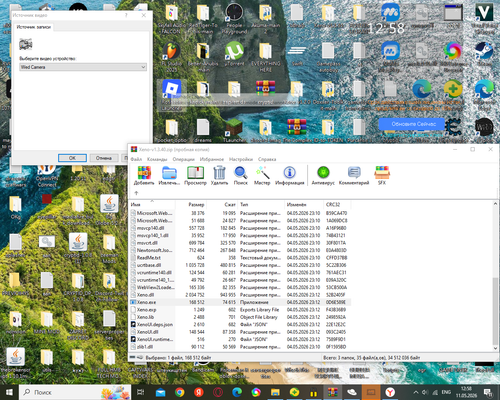Viewport: 500px width, 400px height.
Task: Open the Файл menu in WinRAR
Action: click(136, 159)
